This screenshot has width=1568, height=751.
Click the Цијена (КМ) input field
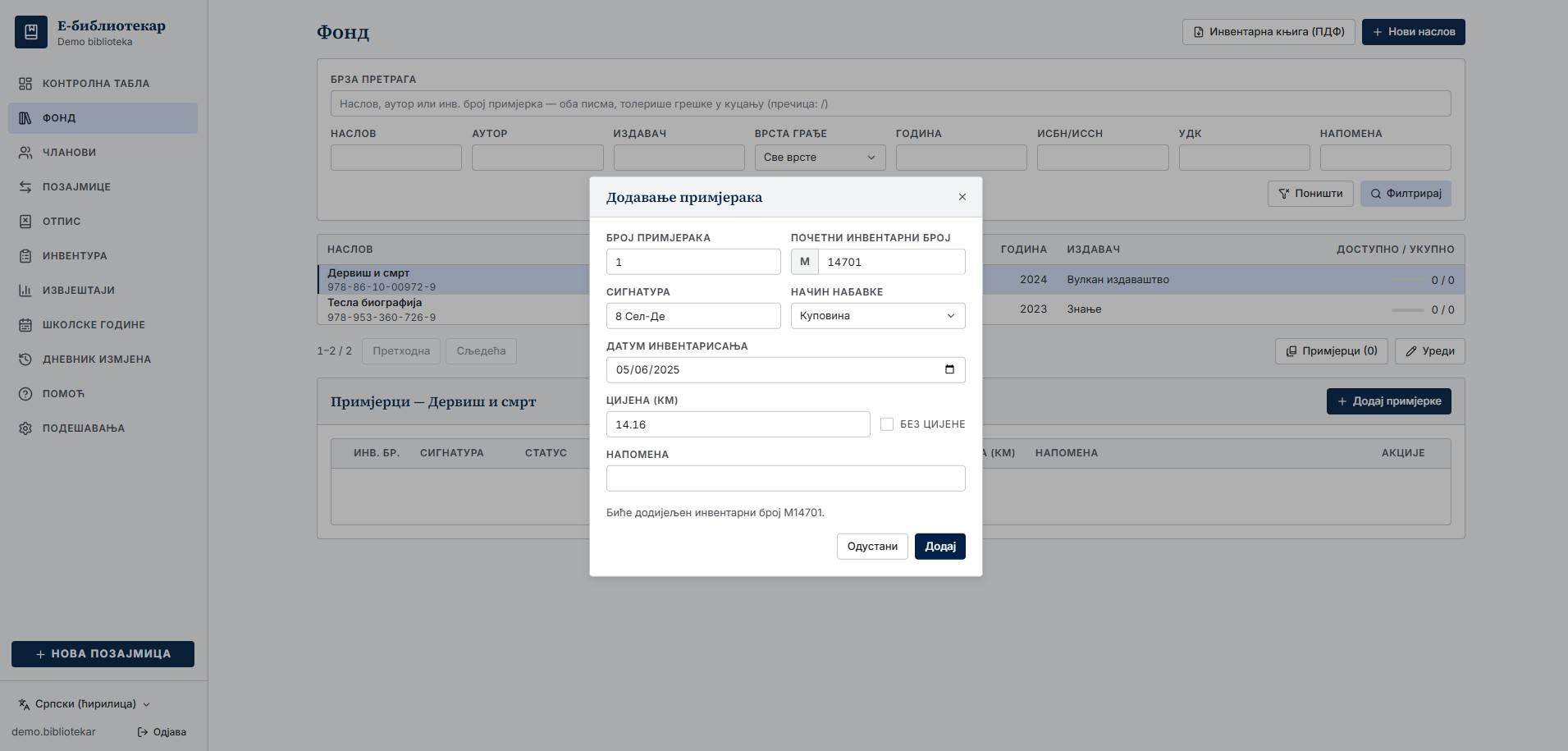click(x=738, y=424)
